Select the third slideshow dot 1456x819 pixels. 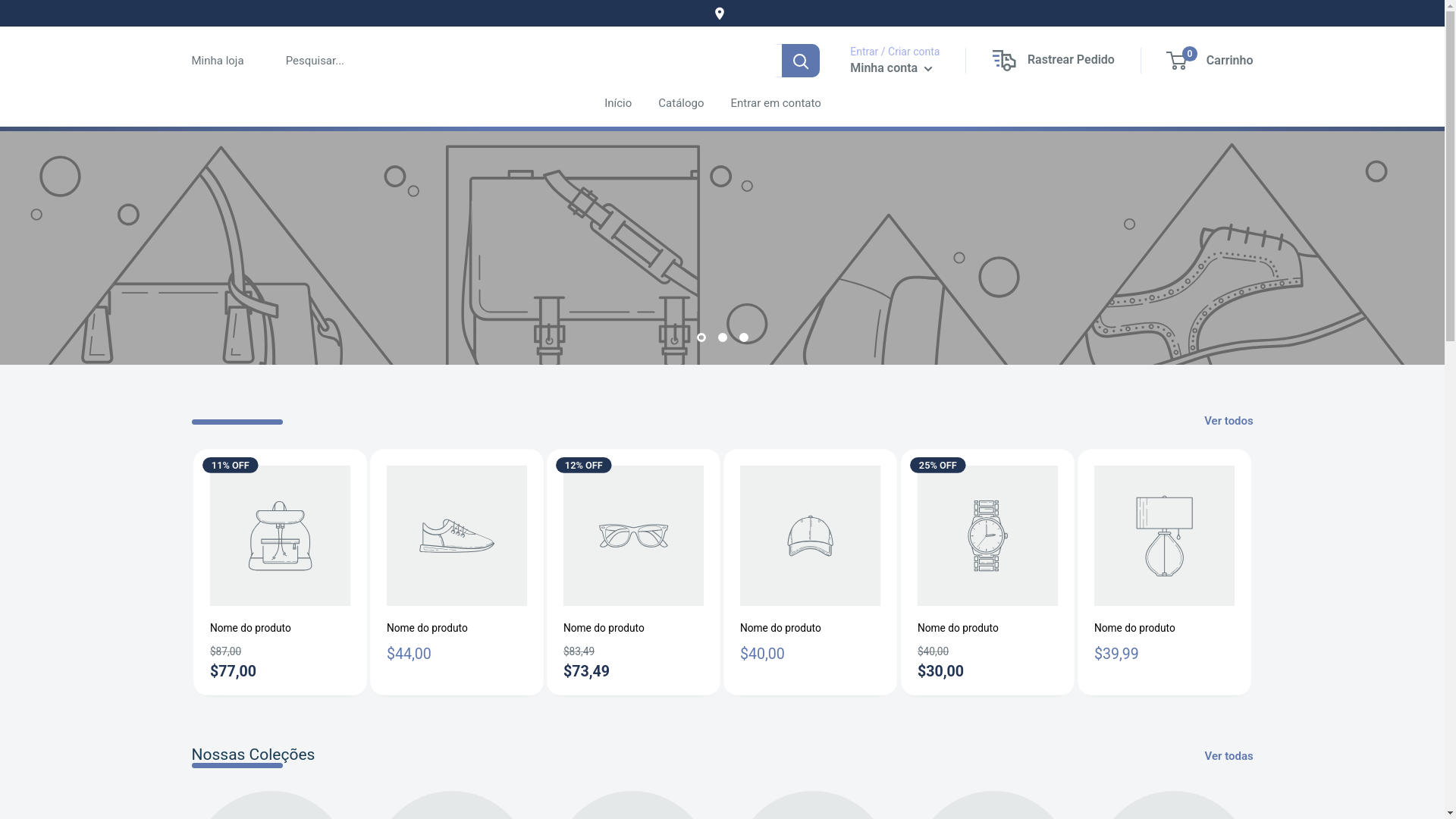[744, 337]
